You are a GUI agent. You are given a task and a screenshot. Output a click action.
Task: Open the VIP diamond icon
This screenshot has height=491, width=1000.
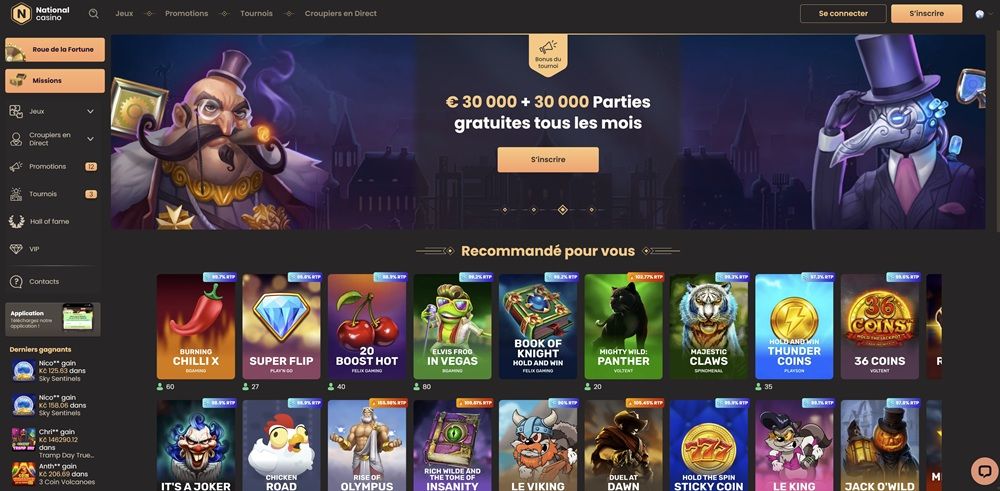(17, 249)
